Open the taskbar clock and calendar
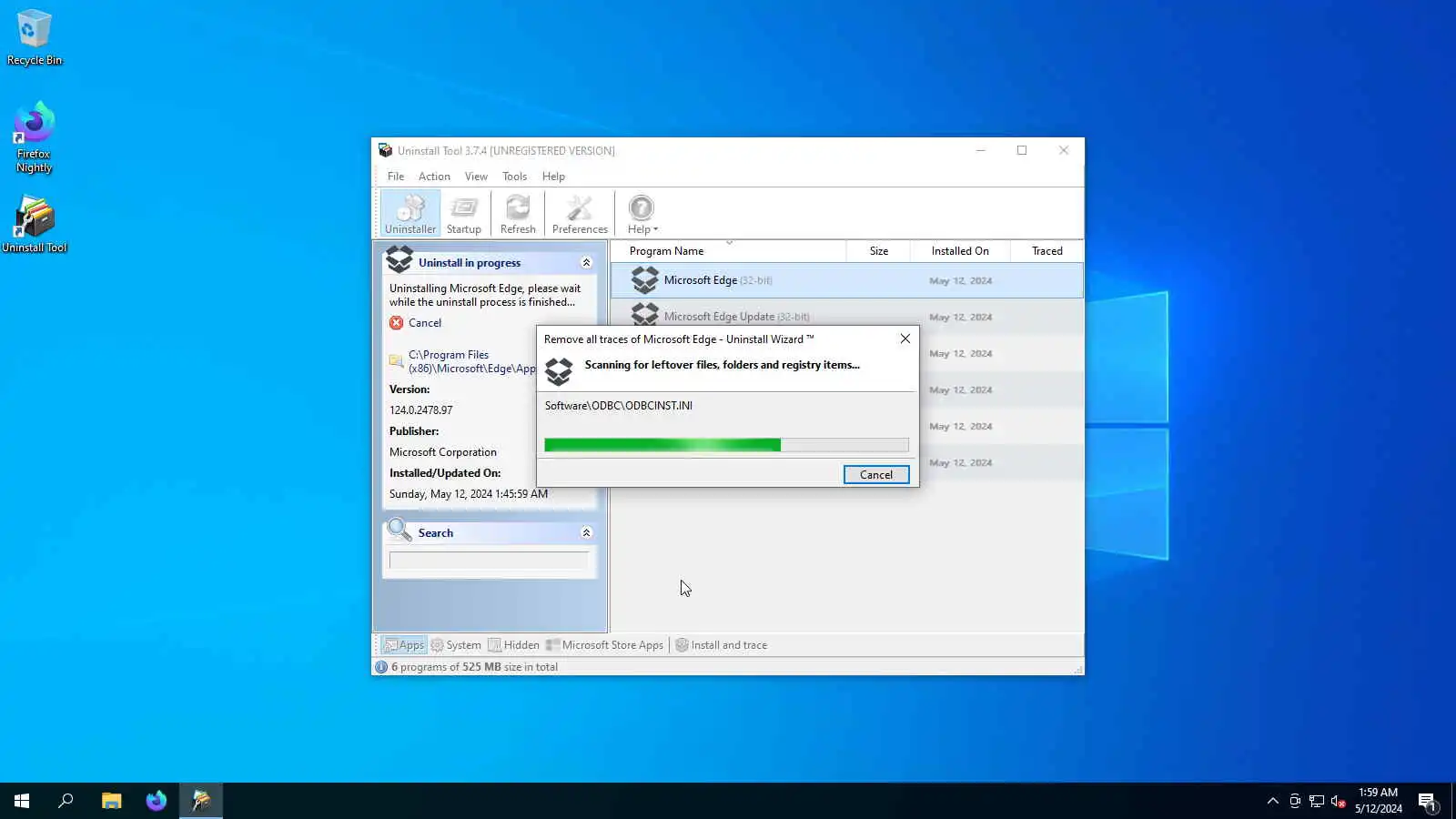Viewport: 1456px width, 819px height. [1378, 801]
